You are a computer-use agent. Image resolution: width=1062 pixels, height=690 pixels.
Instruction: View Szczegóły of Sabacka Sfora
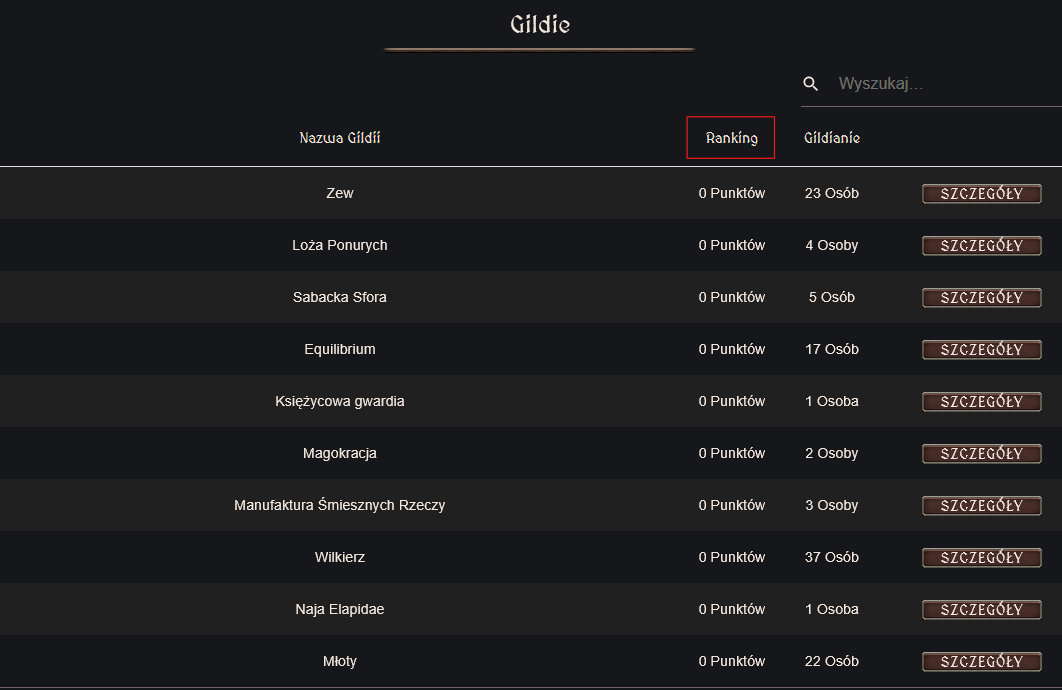981,298
